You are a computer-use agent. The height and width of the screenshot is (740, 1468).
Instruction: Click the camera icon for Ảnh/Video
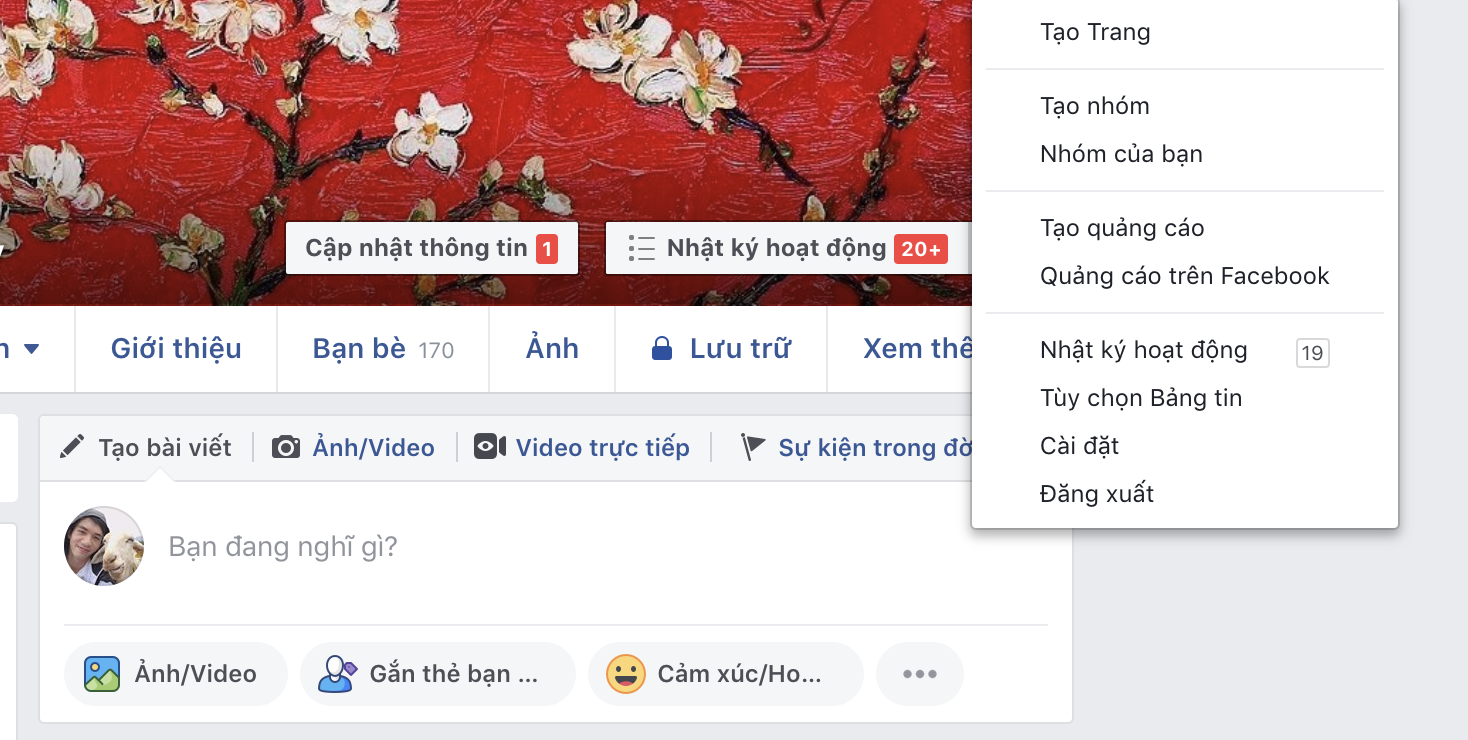[x=287, y=447]
